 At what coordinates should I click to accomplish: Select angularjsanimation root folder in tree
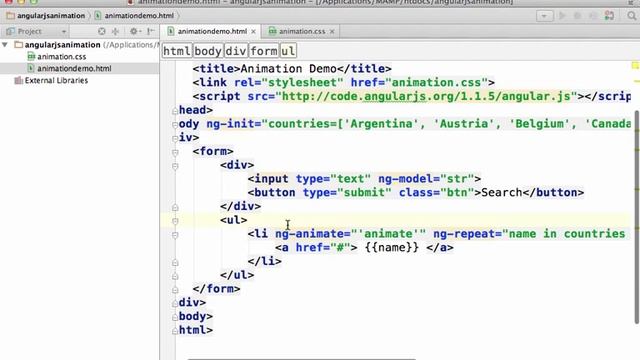[62, 45]
